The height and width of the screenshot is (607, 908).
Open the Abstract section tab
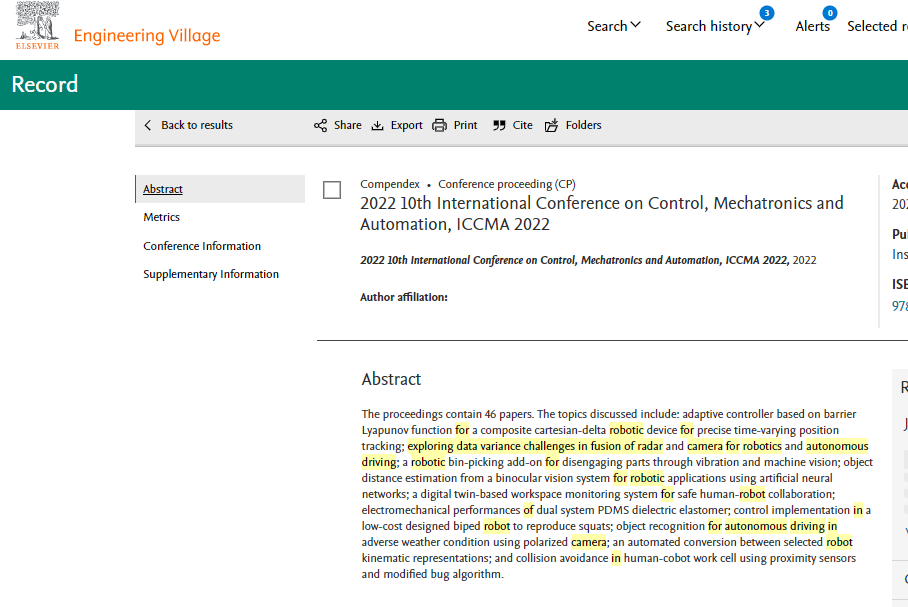(163, 189)
